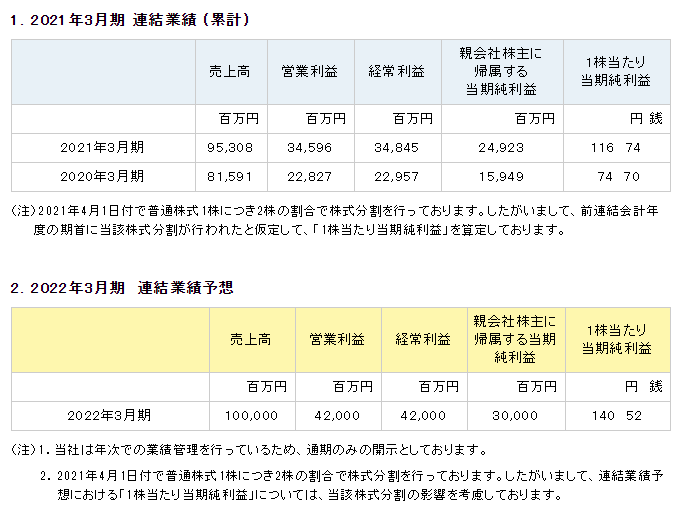678x515 pixels.
Task: Click ordinary profit value 34,845
Action: [397, 148]
